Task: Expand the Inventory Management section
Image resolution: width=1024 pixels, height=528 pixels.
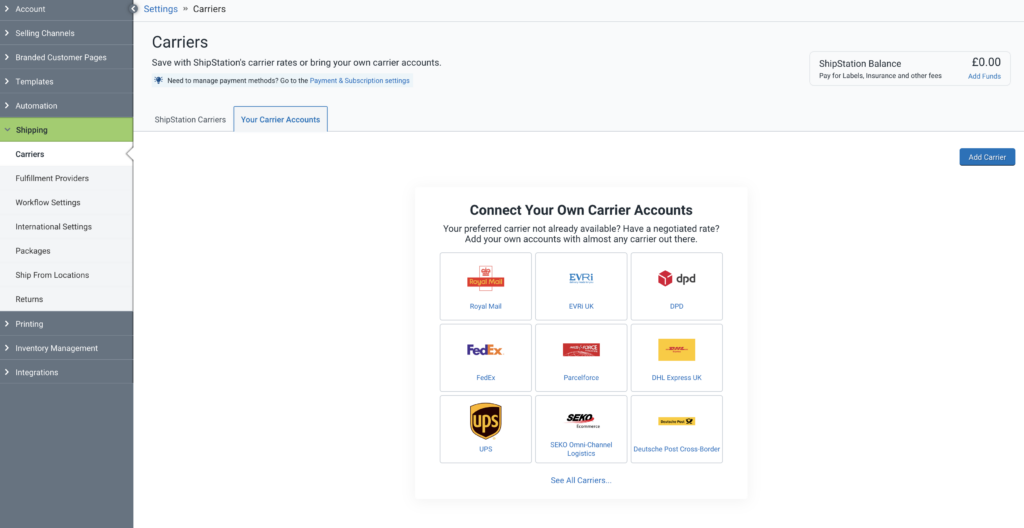Action: coord(56,348)
